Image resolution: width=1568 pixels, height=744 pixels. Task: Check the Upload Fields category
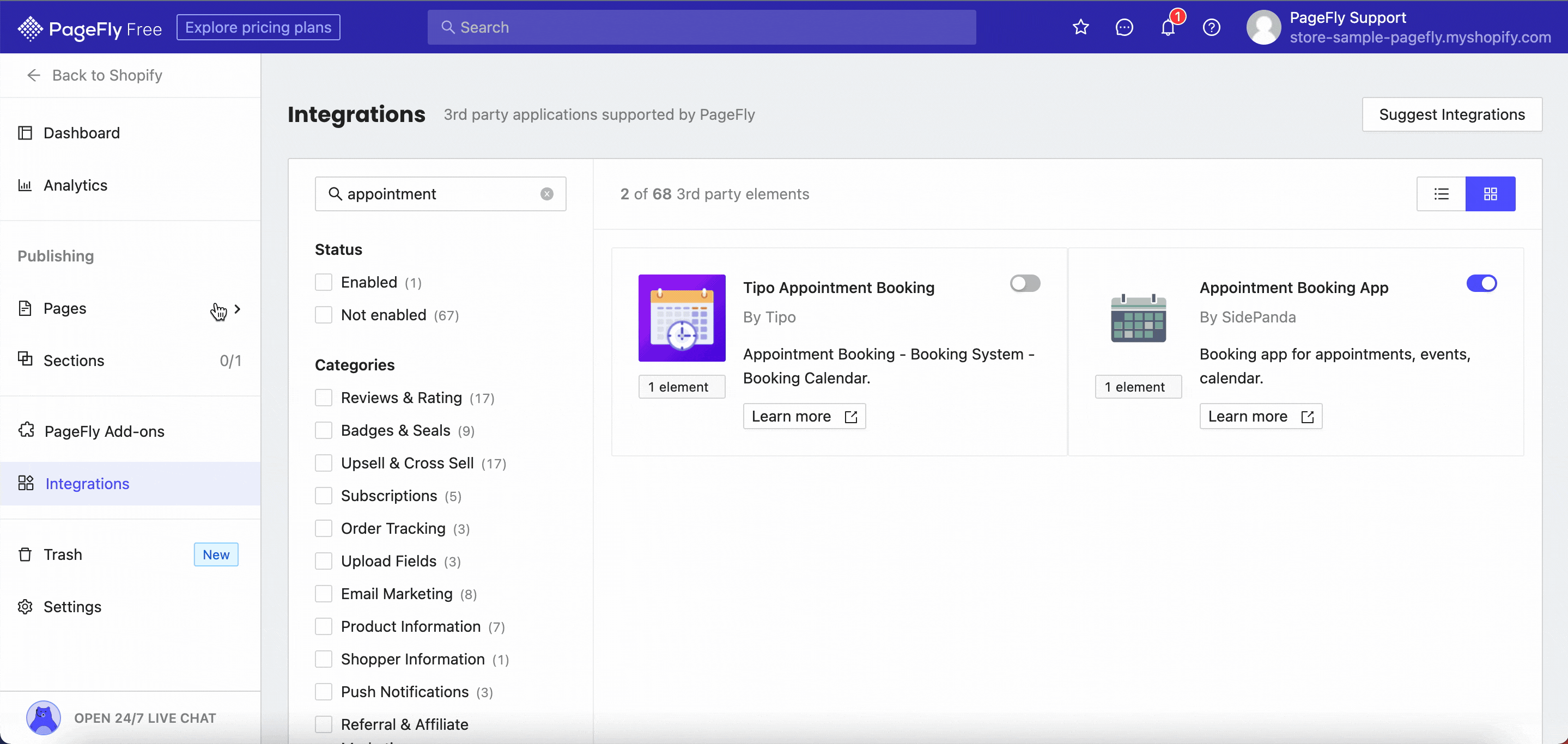click(x=323, y=561)
